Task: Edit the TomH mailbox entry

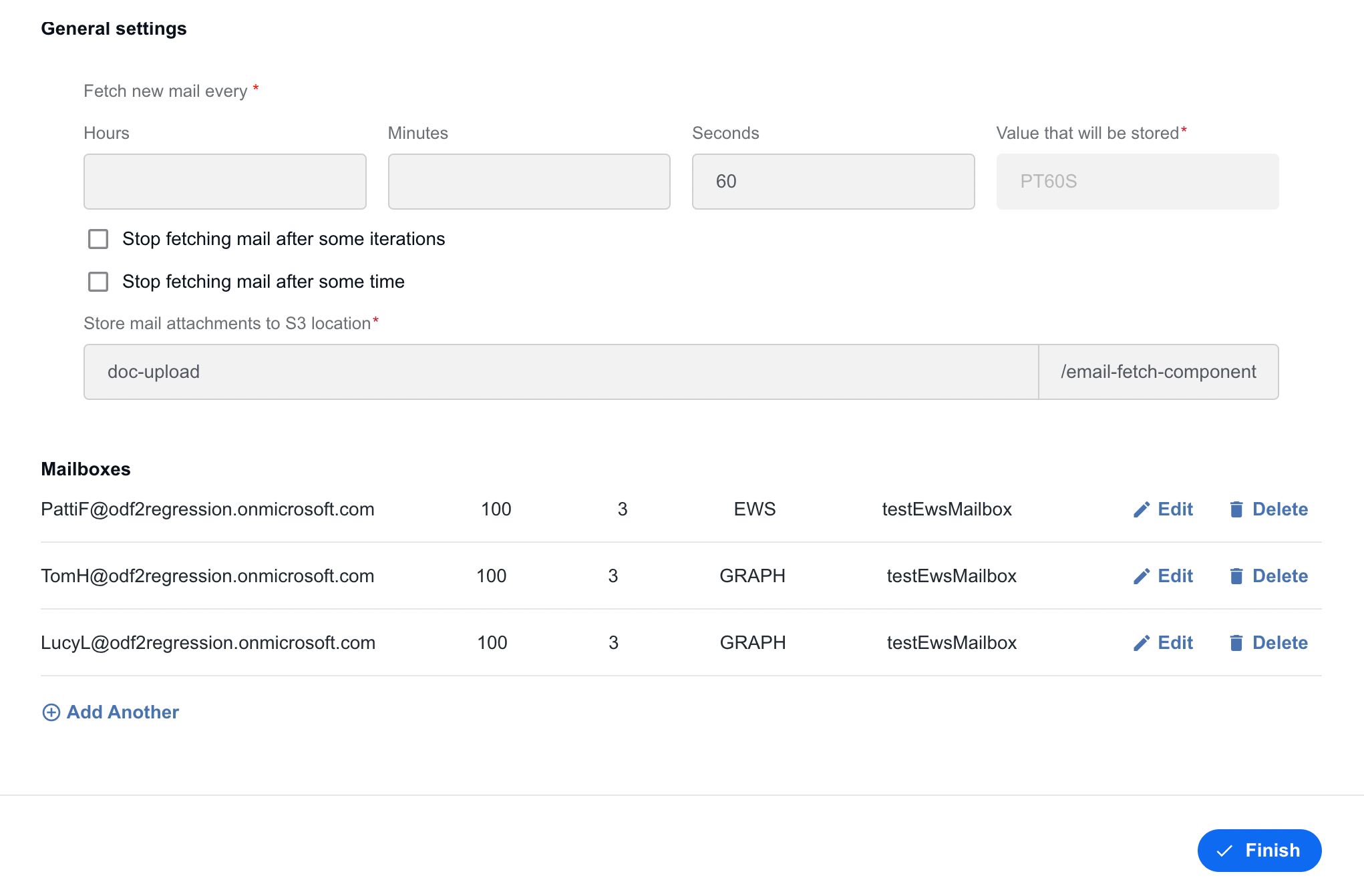Action: point(1163,576)
